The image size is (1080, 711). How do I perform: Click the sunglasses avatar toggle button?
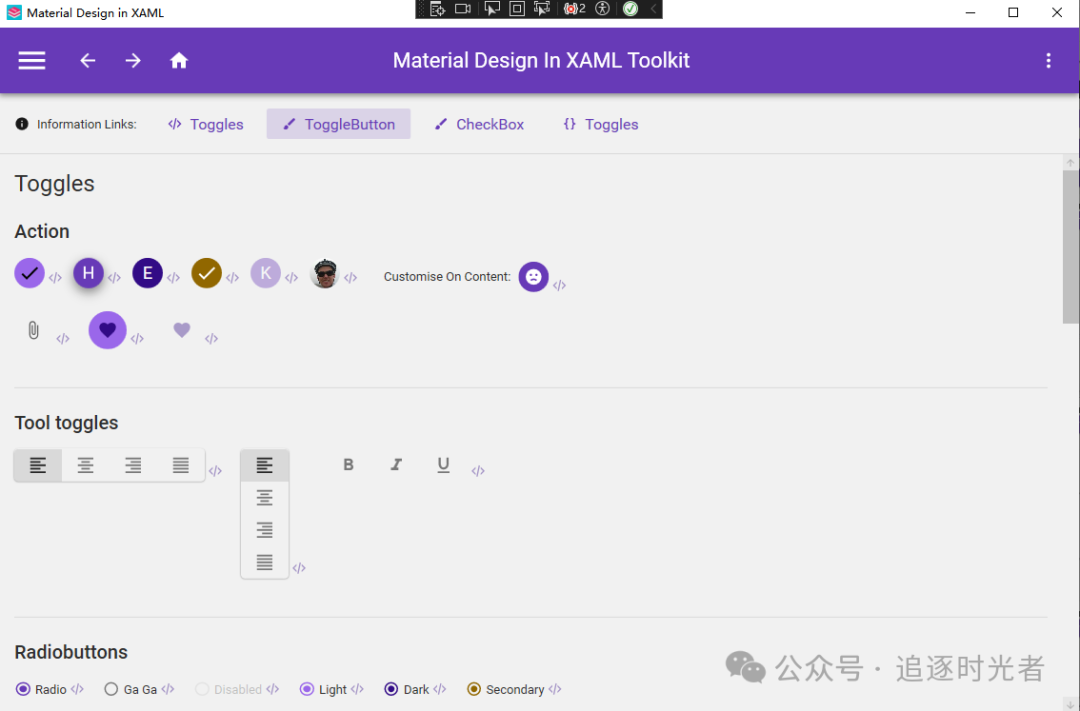(x=324, y=273)
